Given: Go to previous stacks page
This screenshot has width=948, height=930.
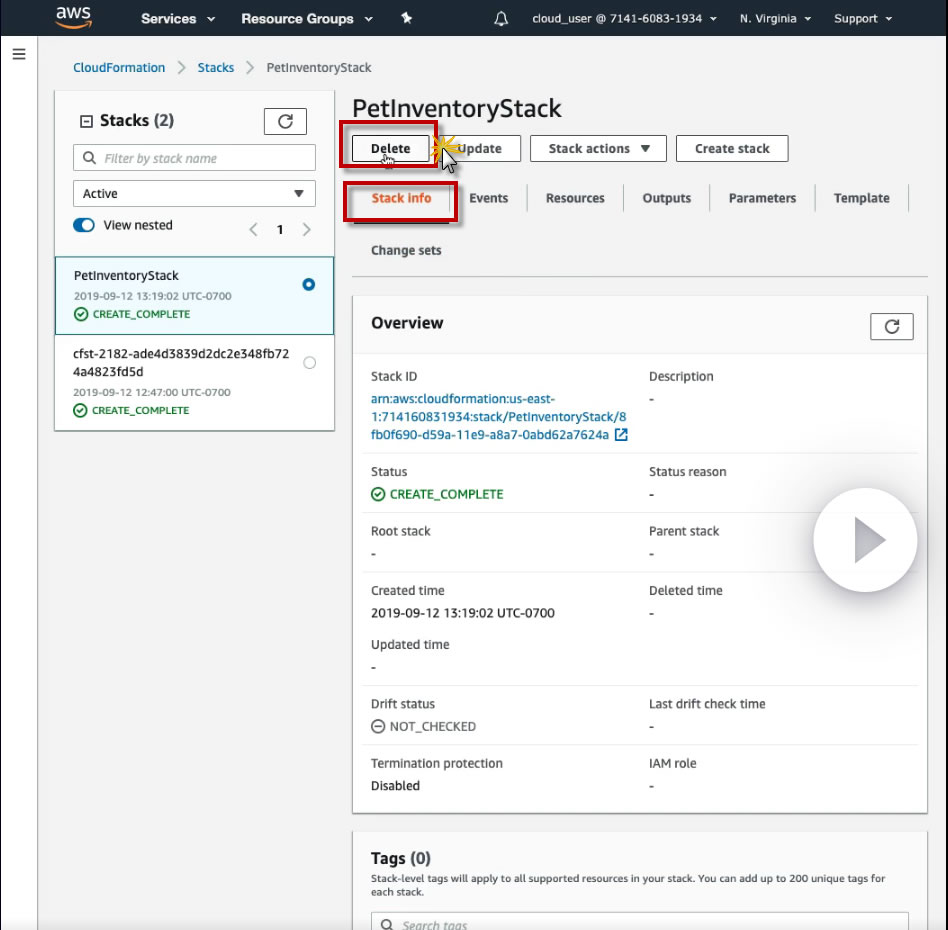Looking at the screenshot, I should click(x=253, y=229).
